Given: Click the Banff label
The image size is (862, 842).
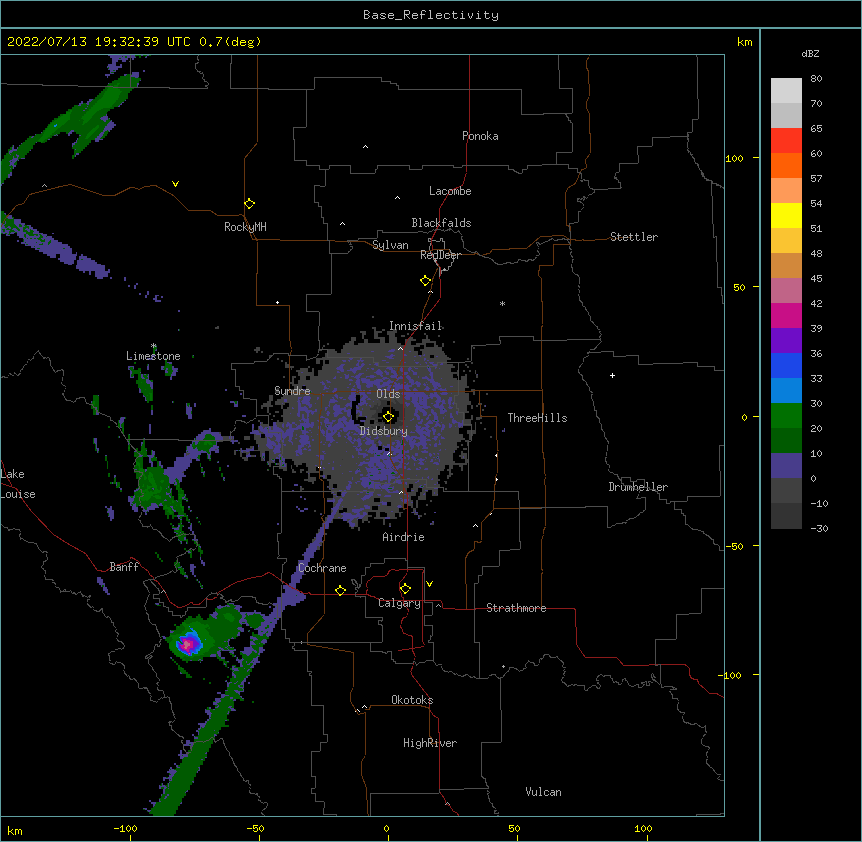Looking at the screenshot, I should 124,567.
